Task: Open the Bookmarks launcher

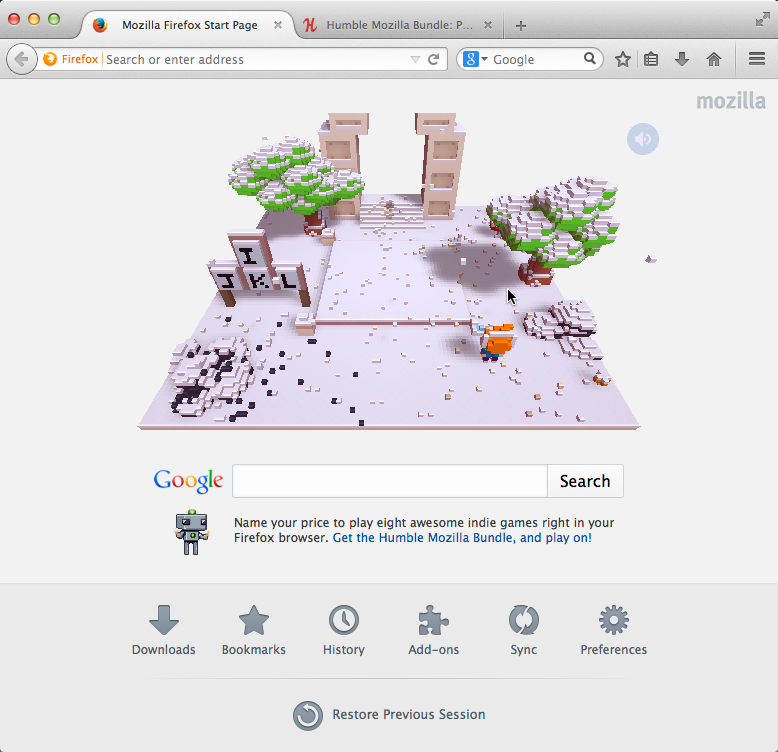Action: click(254, 630)
